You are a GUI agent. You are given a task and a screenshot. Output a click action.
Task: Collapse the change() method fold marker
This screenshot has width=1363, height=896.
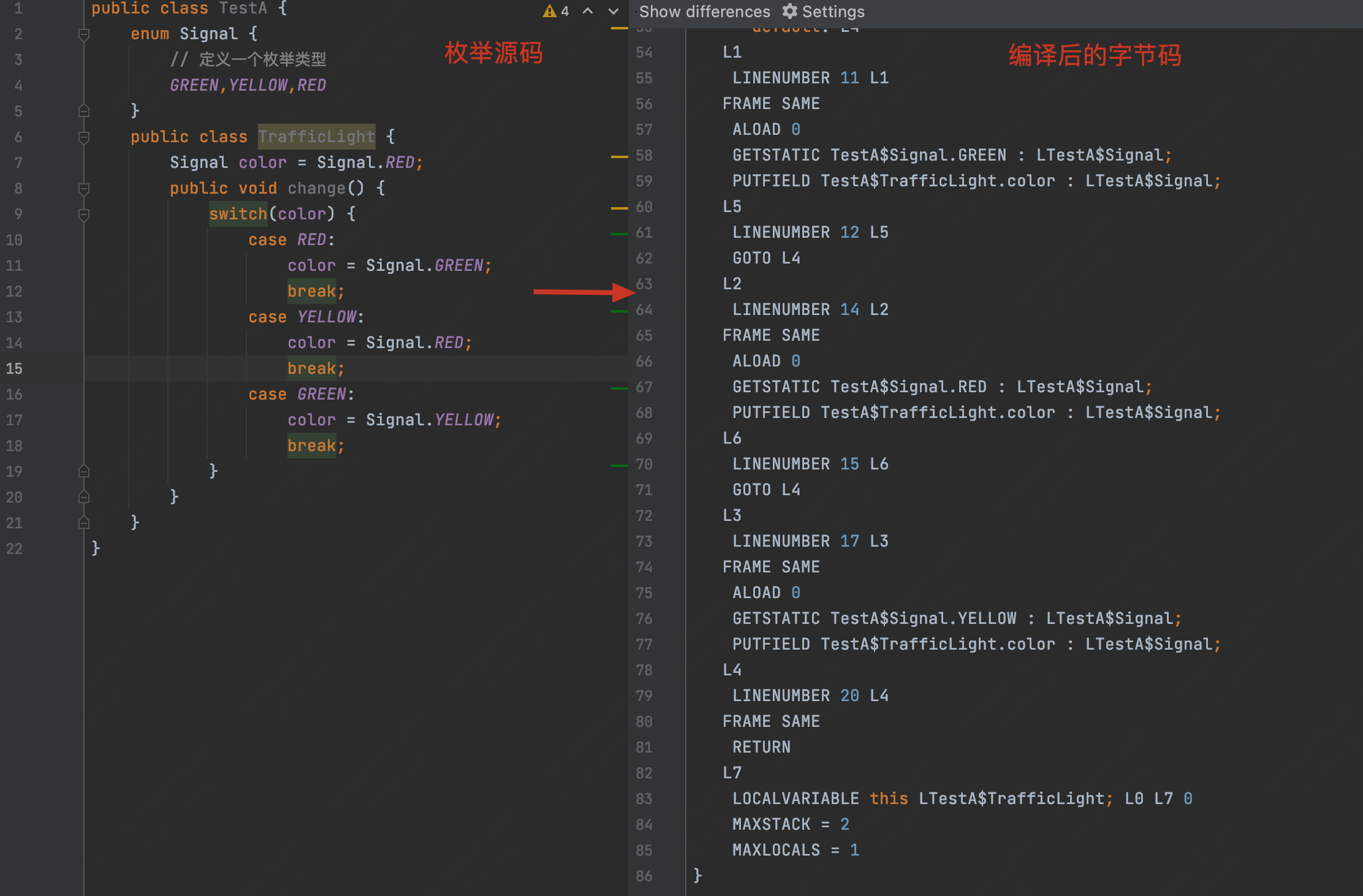84,189
